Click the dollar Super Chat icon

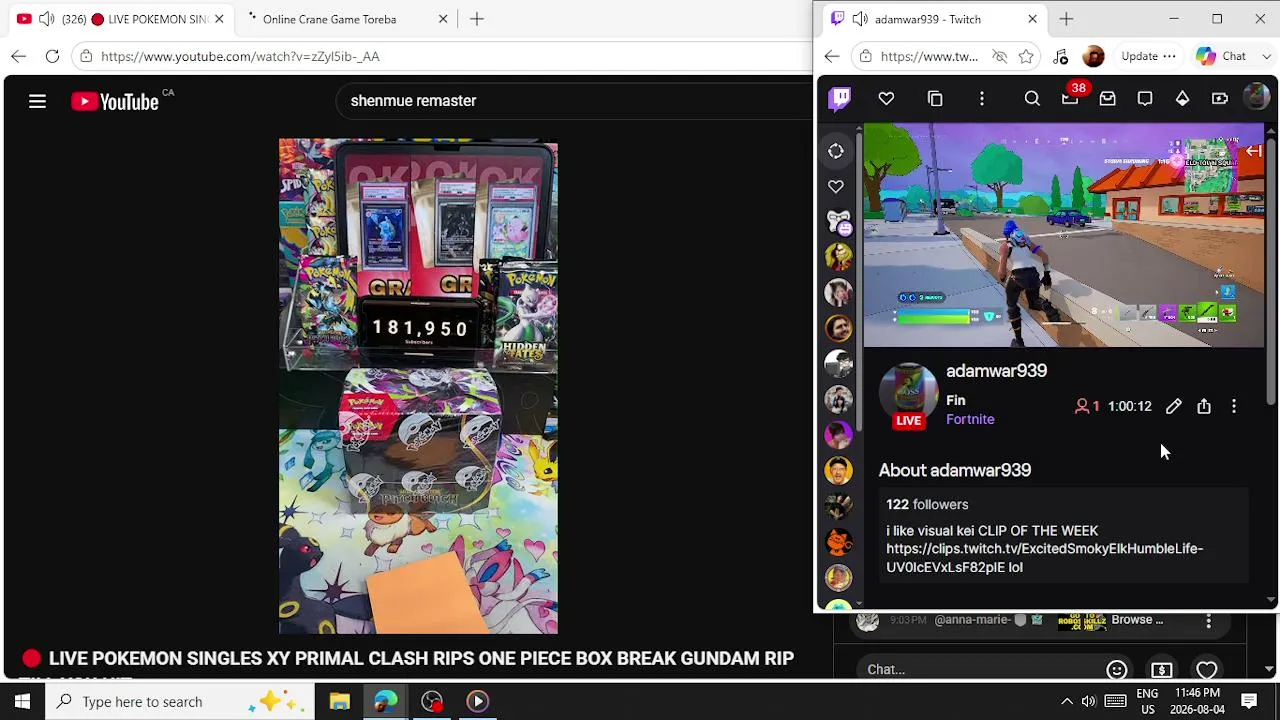pos(1162,670)
